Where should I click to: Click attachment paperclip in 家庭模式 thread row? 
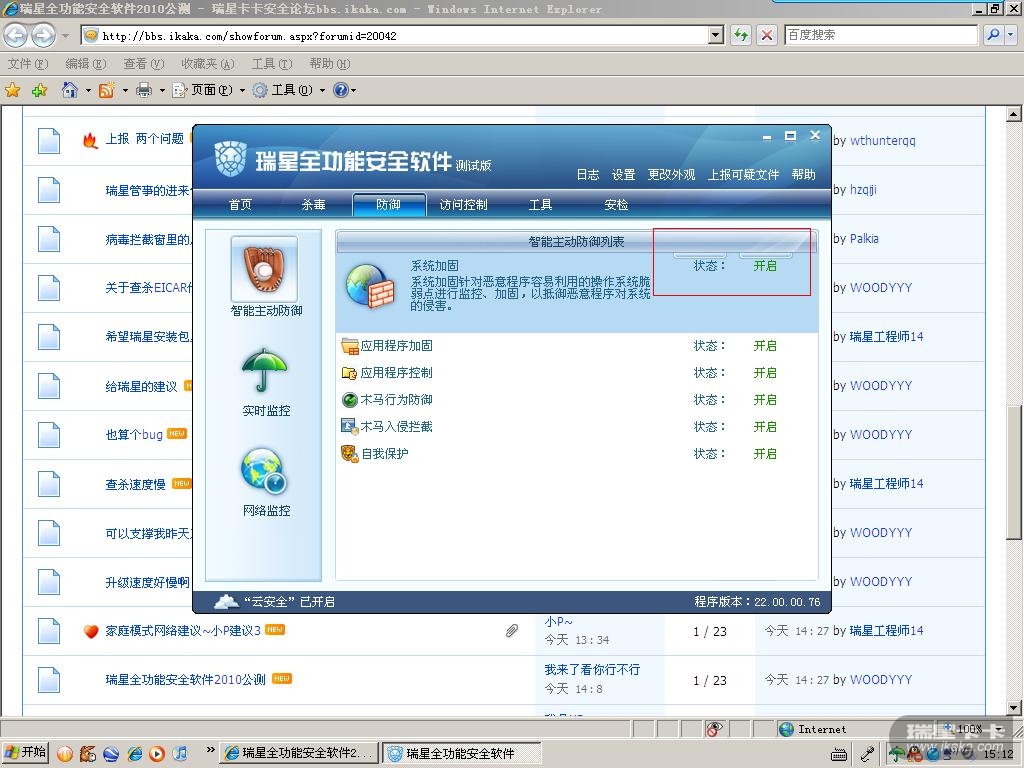coord(512,630)
